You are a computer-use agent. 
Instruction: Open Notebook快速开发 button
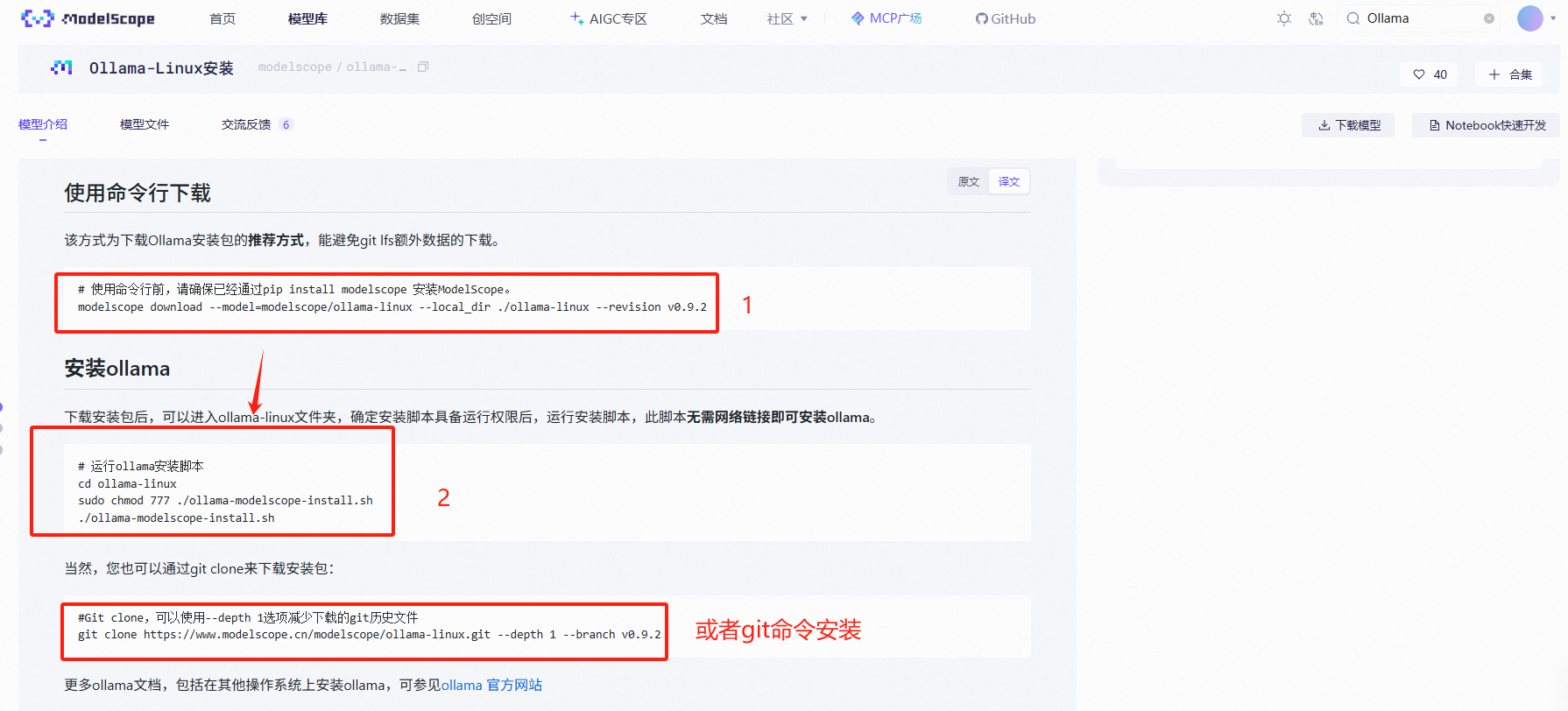1487,125
